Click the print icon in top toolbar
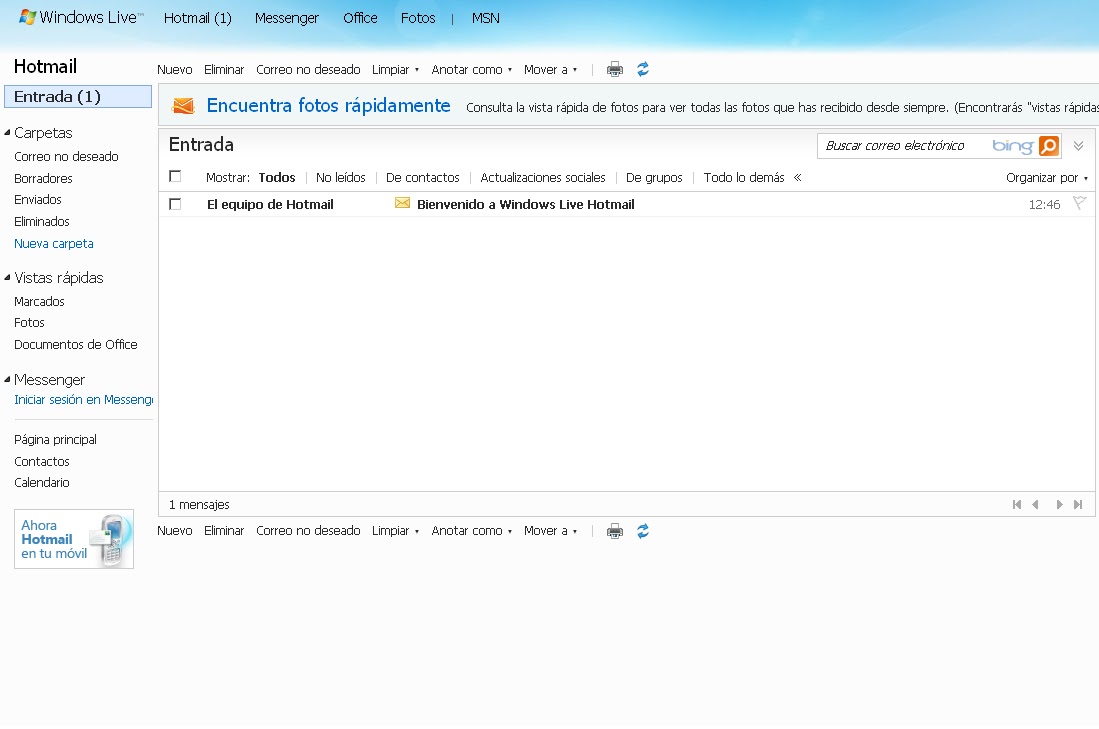 [615, 69]
